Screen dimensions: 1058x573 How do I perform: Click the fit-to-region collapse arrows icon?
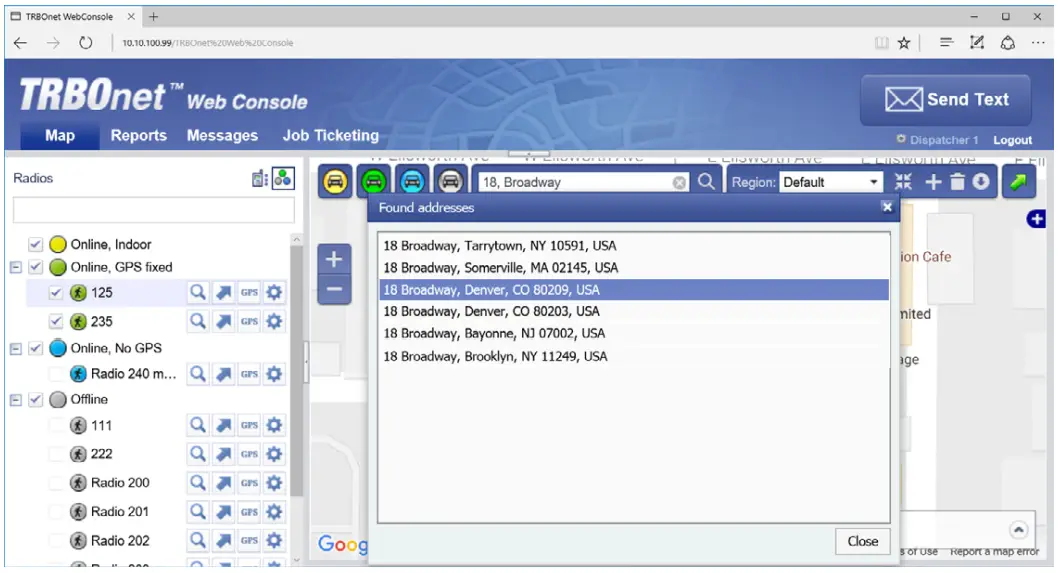(903, 182)
